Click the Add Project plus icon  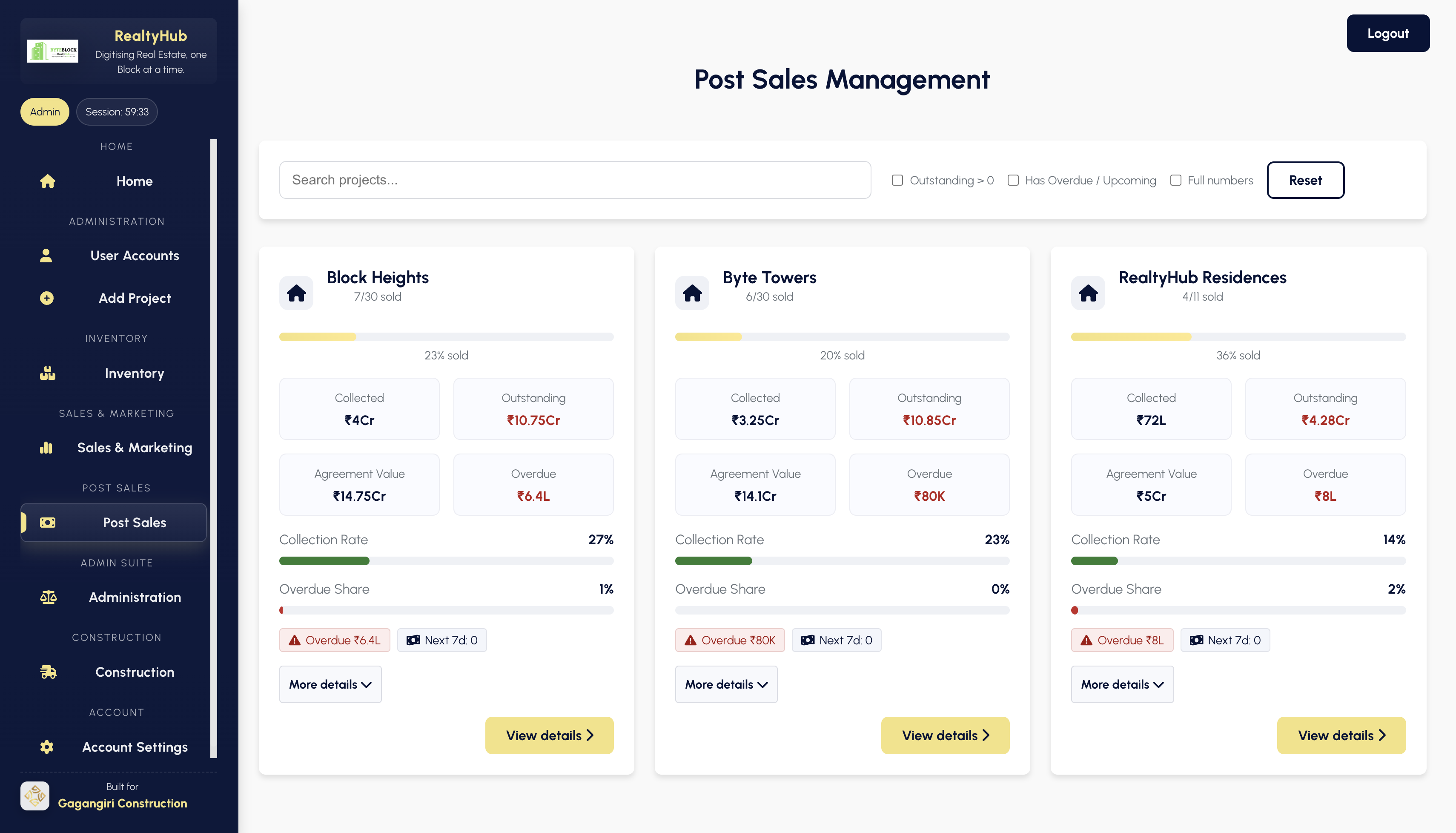pos(47,298)
